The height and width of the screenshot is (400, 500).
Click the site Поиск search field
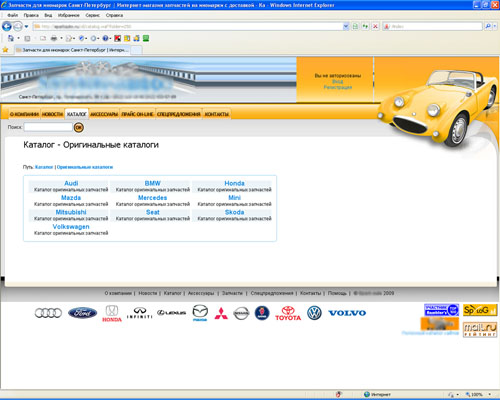coord(48,127)
